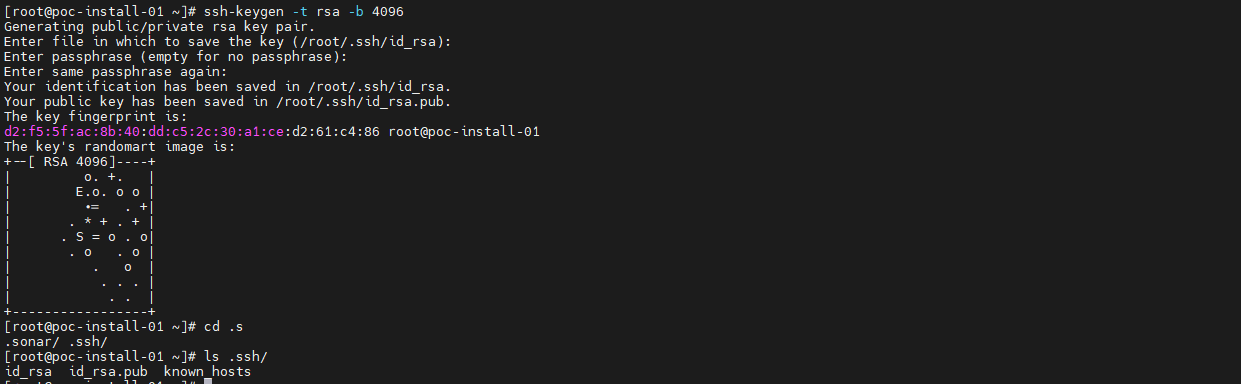Click the .ssh/ completion suggestion
Image resolution: width=1241 pixels, height=384 pixels.
tap(88, 341)
